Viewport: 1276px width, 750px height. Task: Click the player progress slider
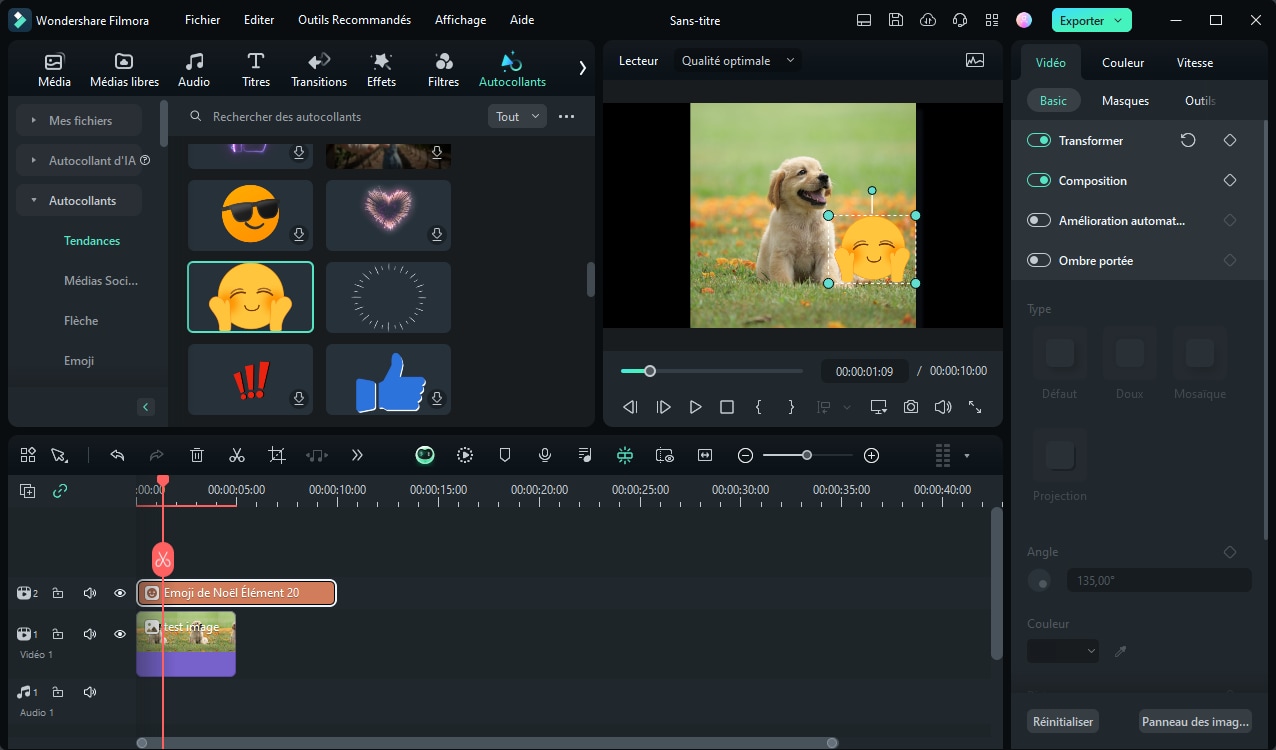712,371
